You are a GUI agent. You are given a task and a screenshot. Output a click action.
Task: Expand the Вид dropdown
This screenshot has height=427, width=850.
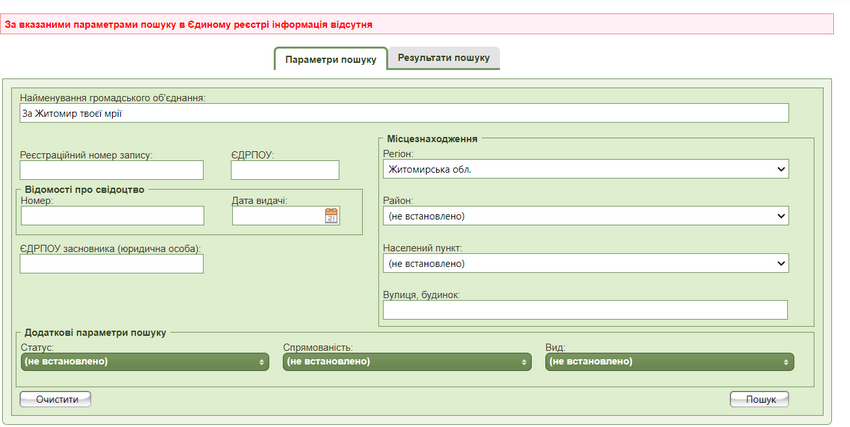click(669, 361)
